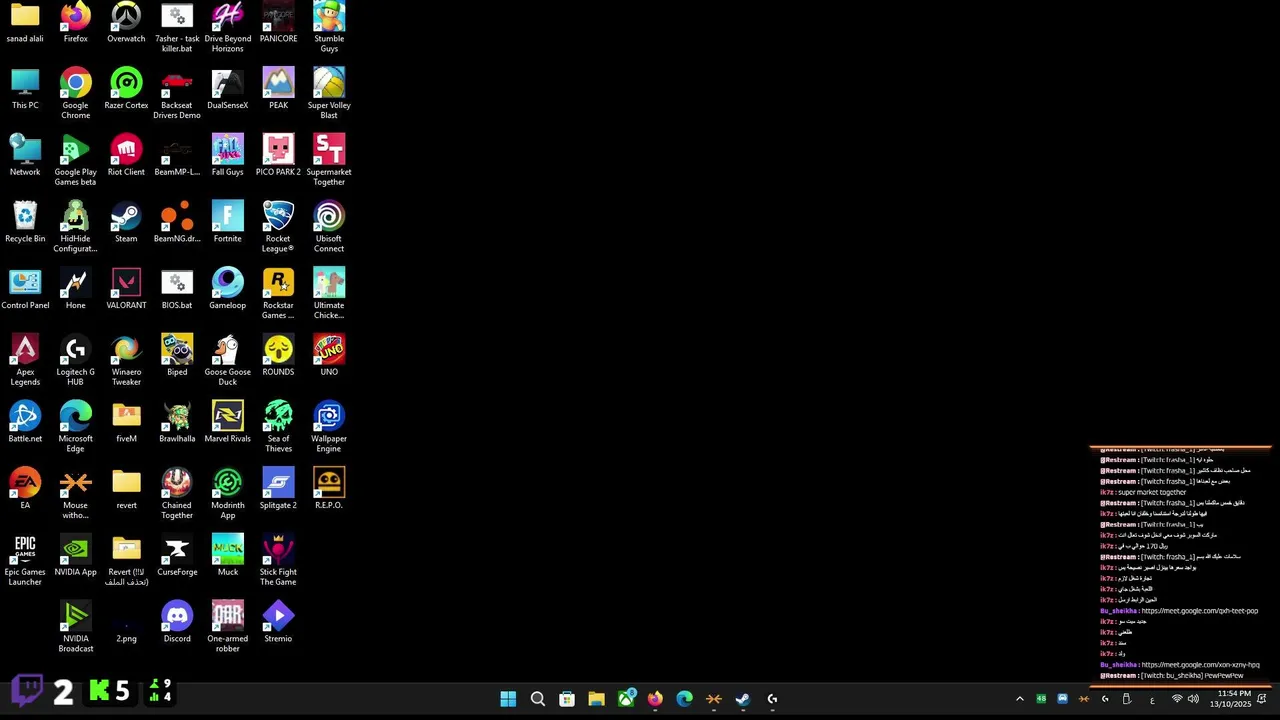The height and width of the screenshot is (720, 1280).
Task: Open File Explorer from the taskbar
Action: (596, 699)
